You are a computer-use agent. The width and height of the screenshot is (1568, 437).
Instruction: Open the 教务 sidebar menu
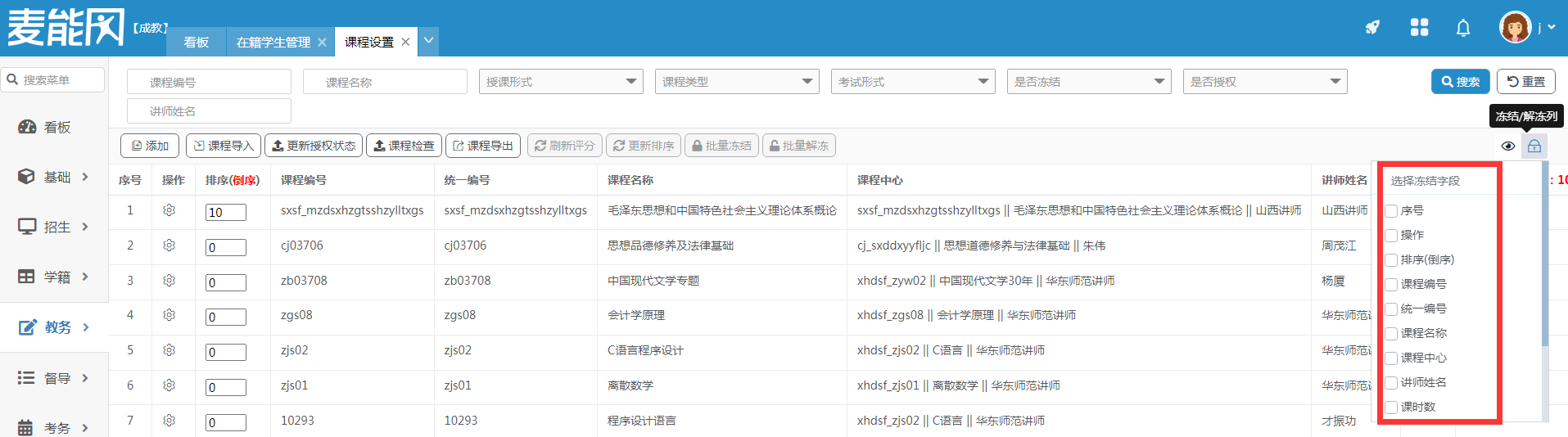[54, 327]
